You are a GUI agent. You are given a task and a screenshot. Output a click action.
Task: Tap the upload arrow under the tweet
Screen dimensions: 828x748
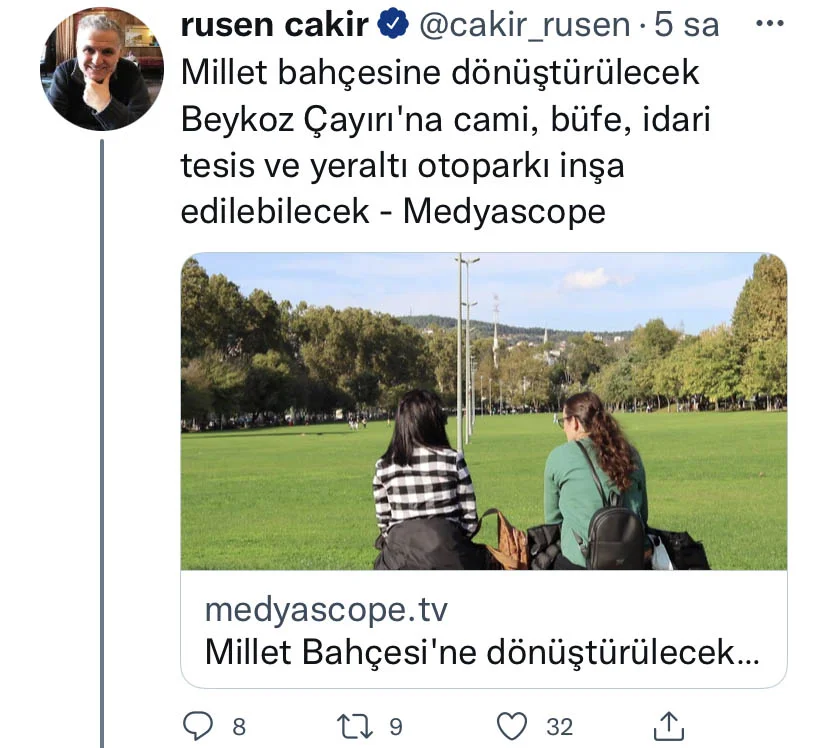[671, 722]
